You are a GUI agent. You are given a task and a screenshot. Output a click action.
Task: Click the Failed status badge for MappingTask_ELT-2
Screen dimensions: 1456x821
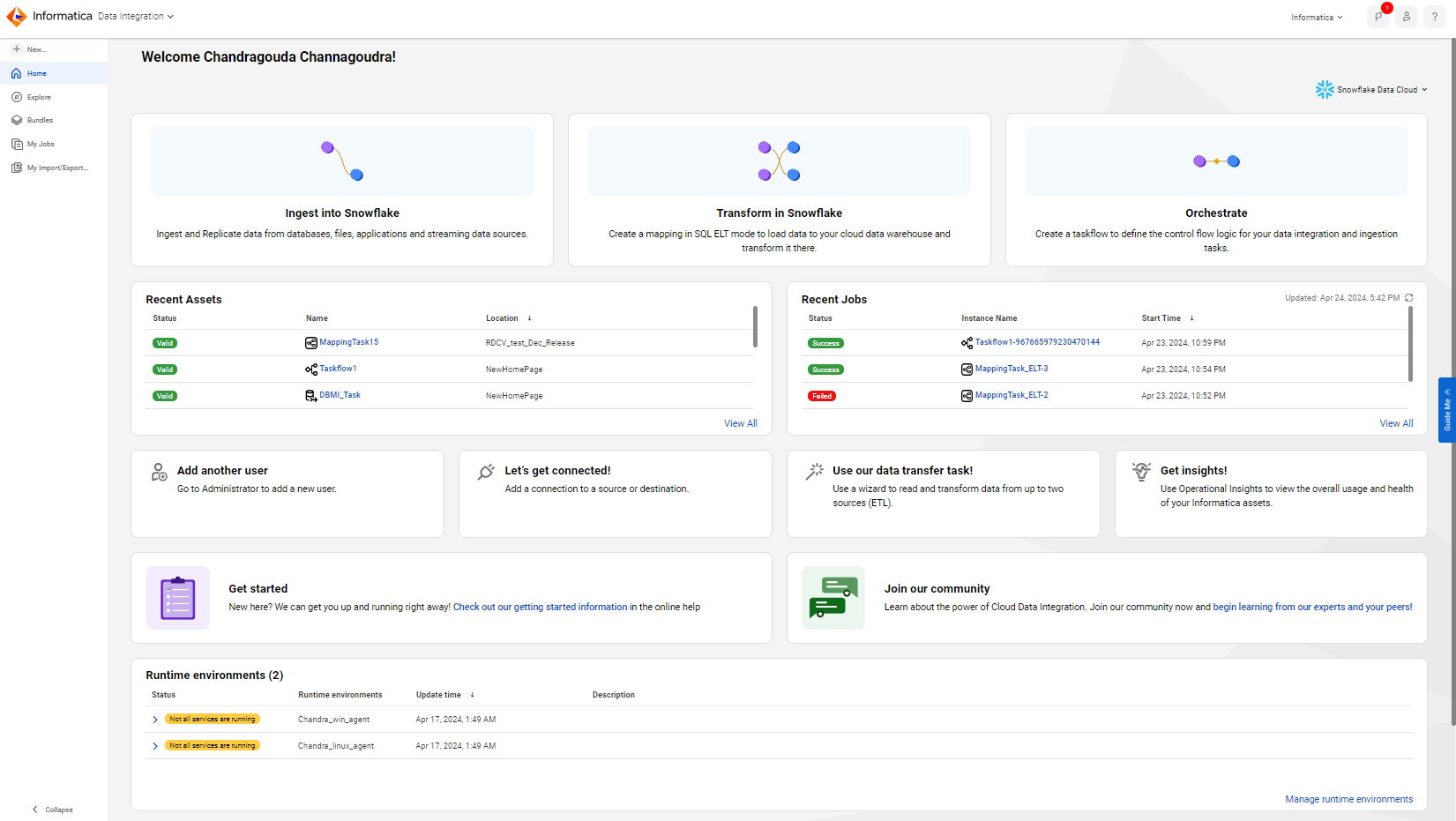coord(822,396)
